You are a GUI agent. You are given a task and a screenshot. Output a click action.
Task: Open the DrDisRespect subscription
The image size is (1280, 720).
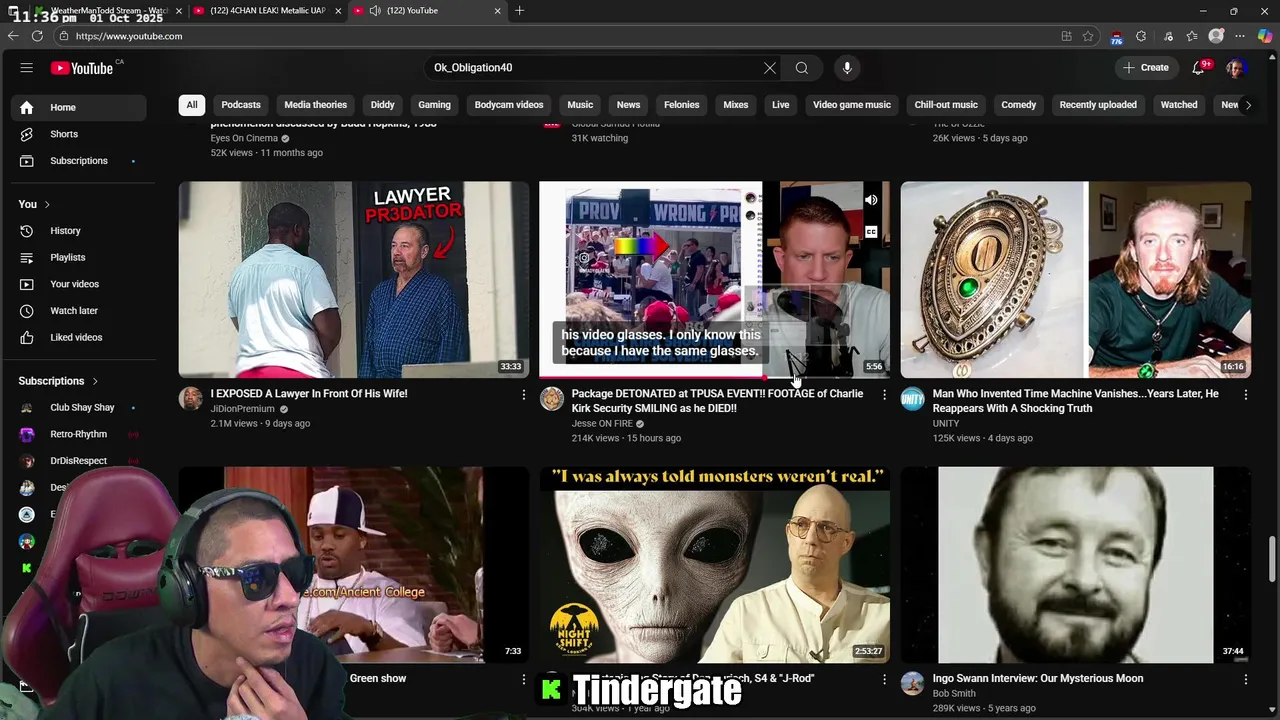pos(78,461)
